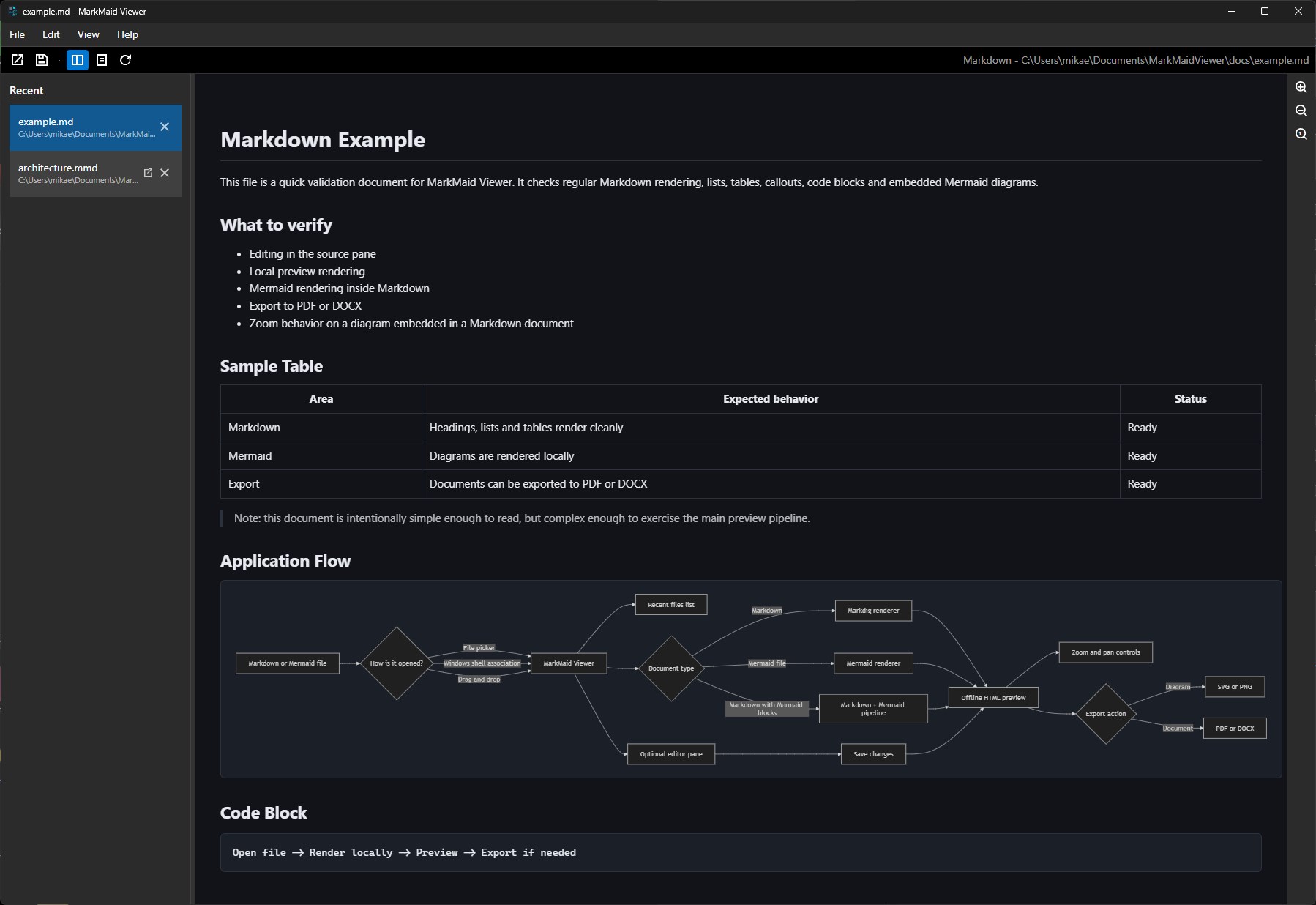
Task: Zoom out using the magnifier minus icon
Action: tap(1301, 111)
